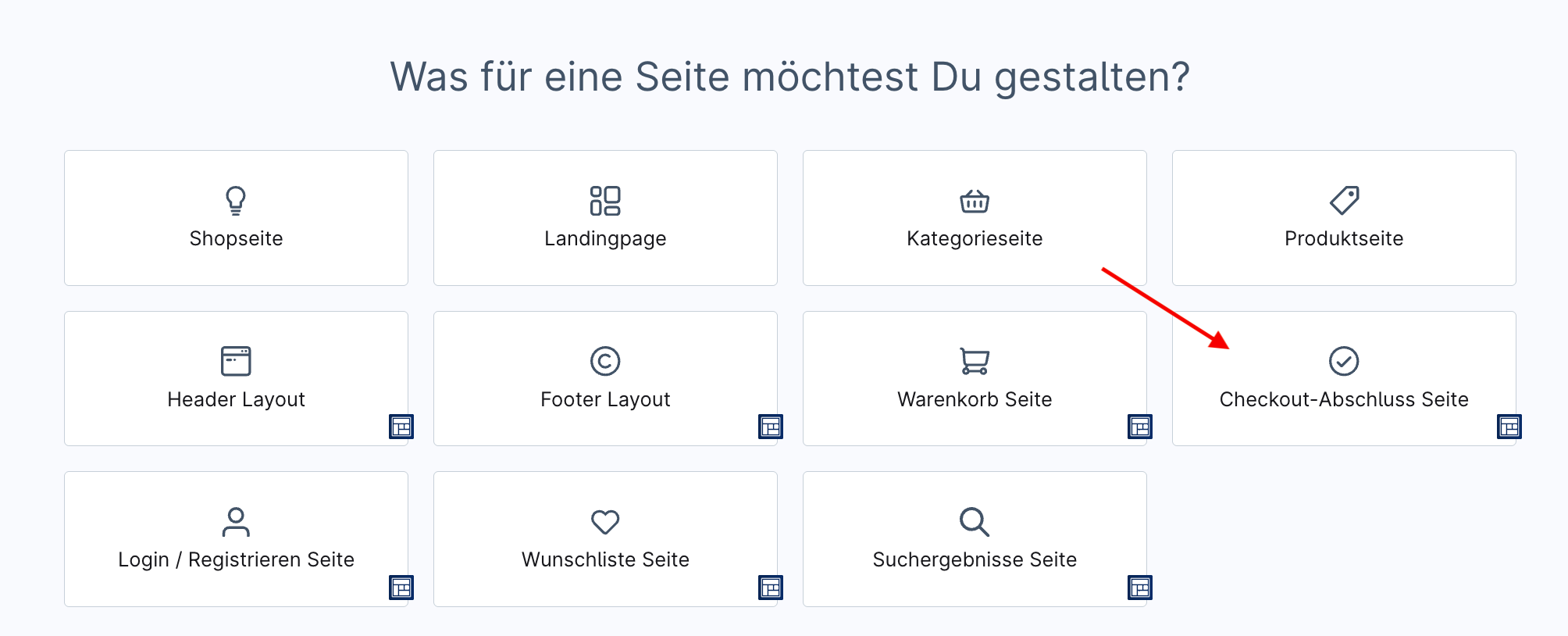
Task: Click the Footer Layout copyright icon
Action: point(605,361)
